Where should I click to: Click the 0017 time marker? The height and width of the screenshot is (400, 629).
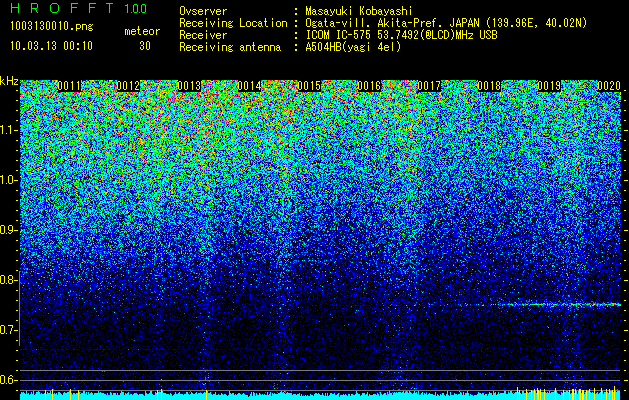click(x=429, y=86)
